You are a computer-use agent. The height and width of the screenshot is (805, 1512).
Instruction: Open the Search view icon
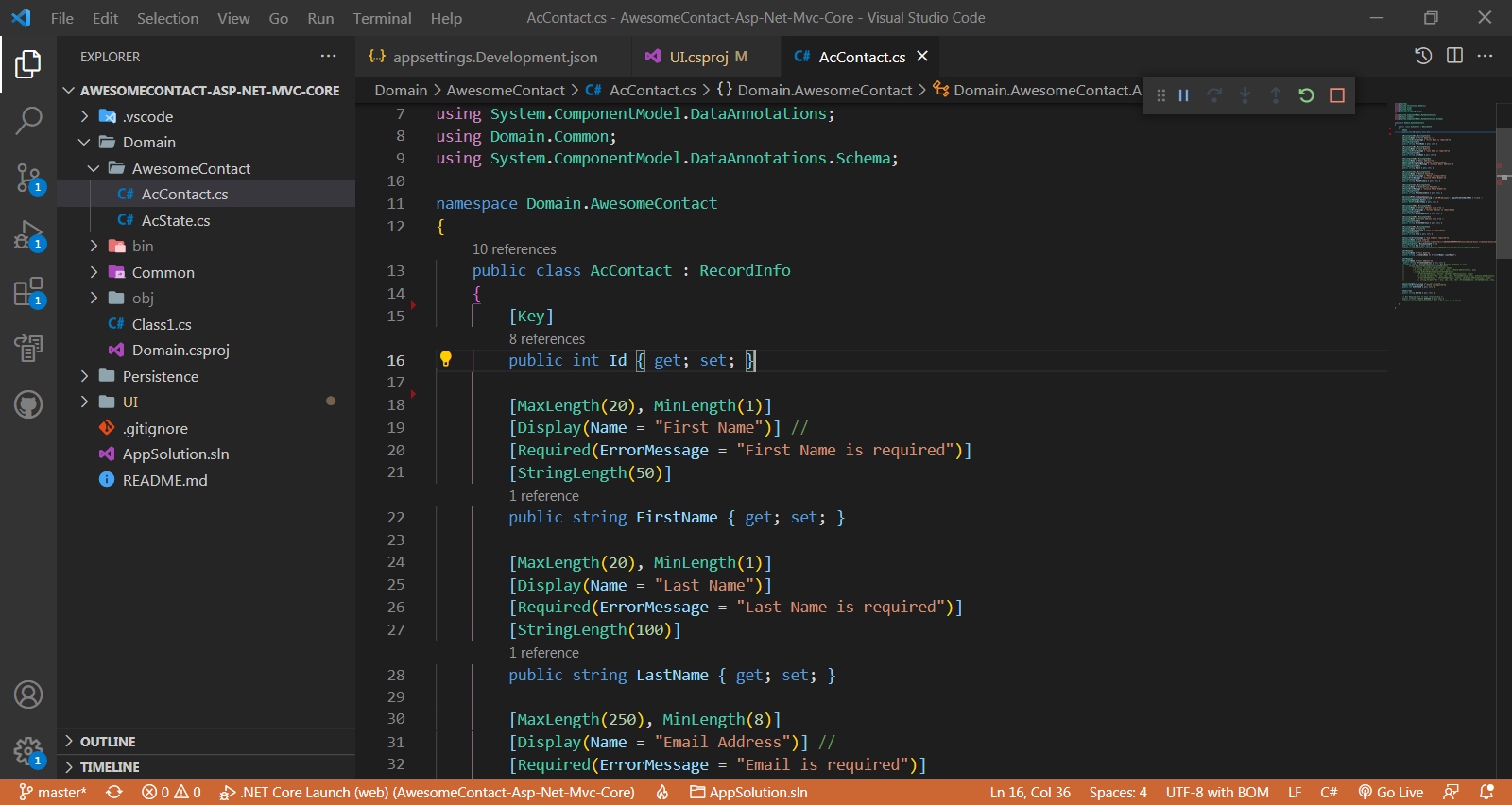pos(28,120)
